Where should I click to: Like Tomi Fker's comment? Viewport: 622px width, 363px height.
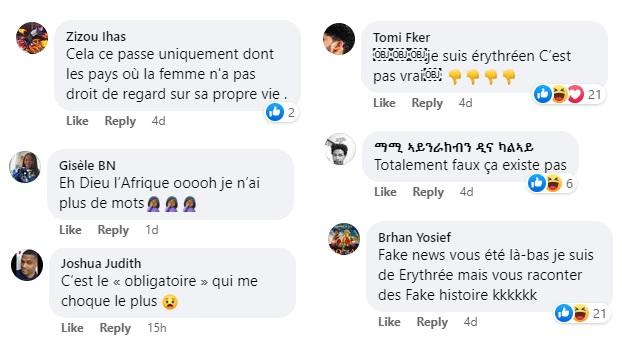pyautogui.click(x=384, y=103)
